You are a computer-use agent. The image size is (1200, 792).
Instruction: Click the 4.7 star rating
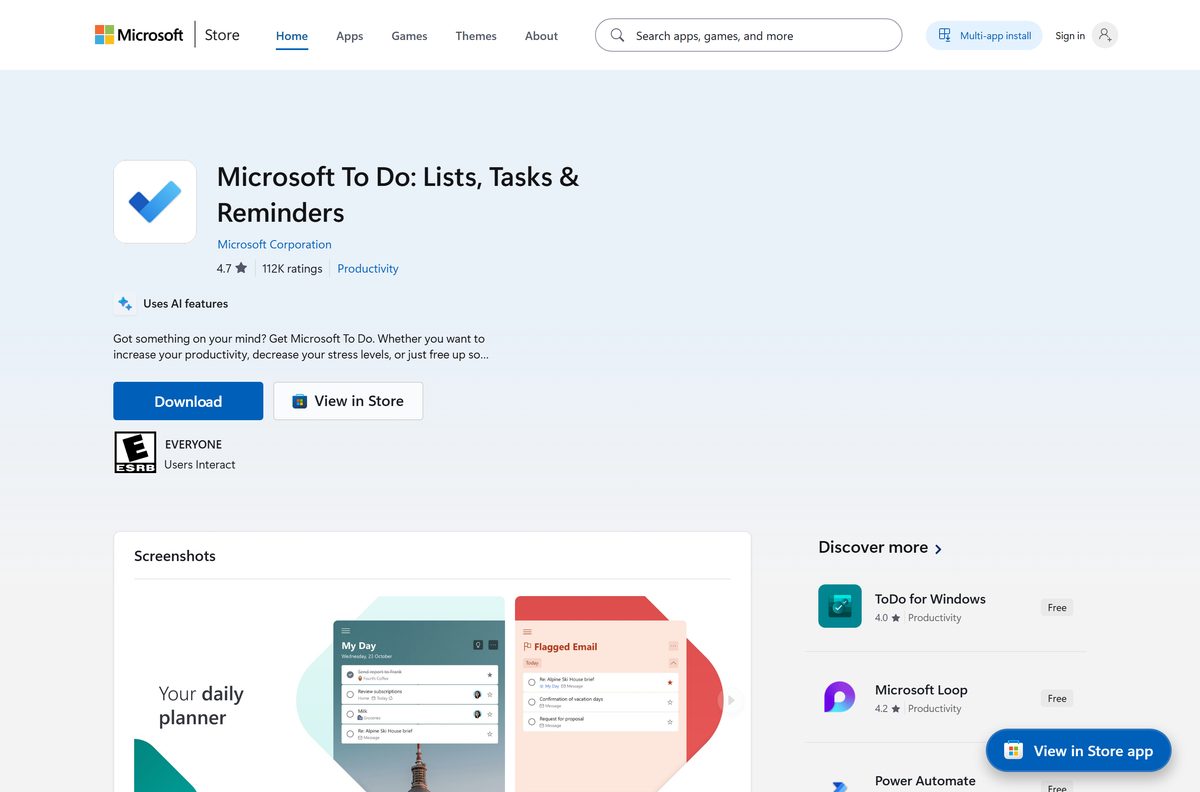click(231, 268)
